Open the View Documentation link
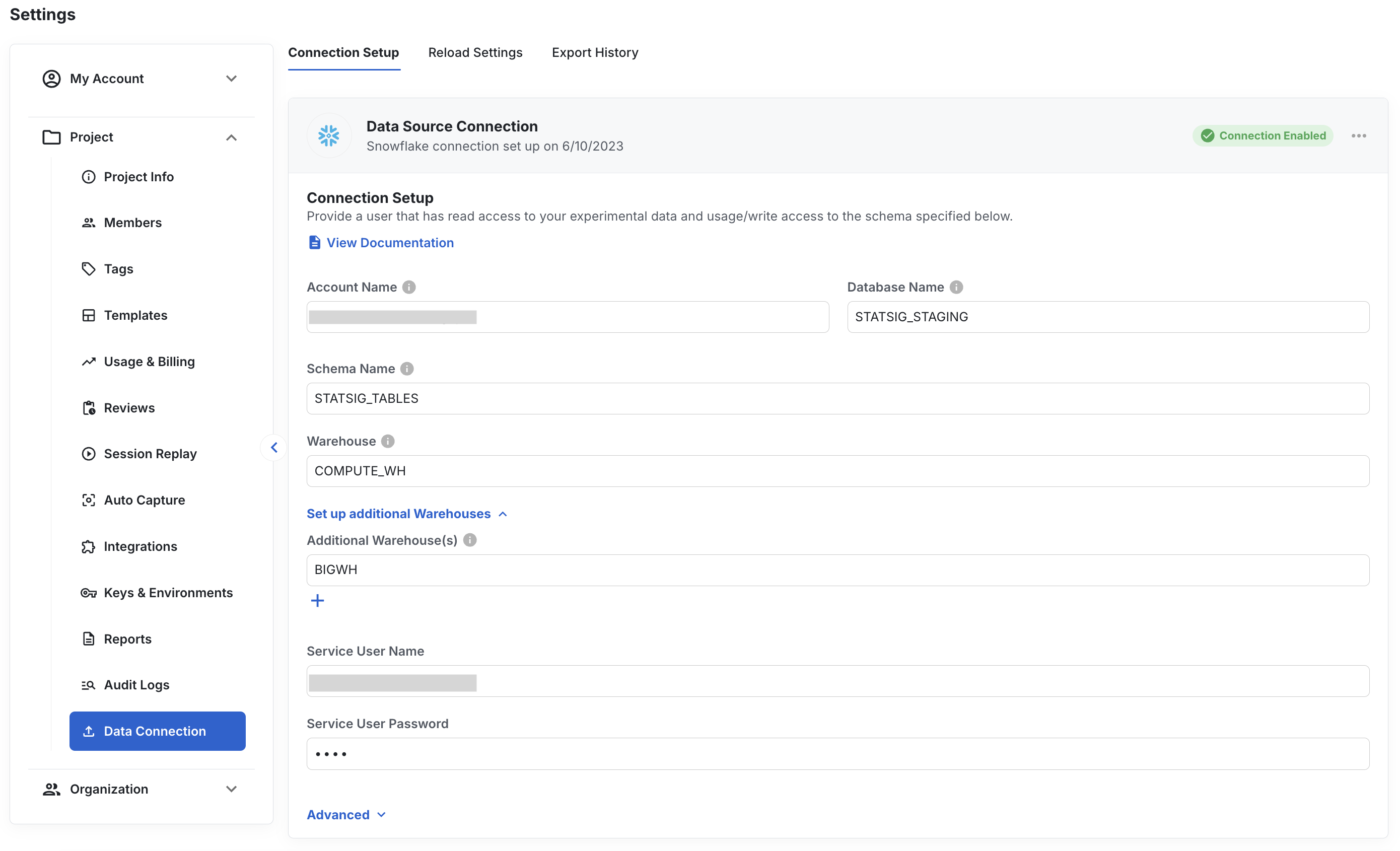This screenshot has width=1400, height=851. pyautogui.click(x=390, y=243)
